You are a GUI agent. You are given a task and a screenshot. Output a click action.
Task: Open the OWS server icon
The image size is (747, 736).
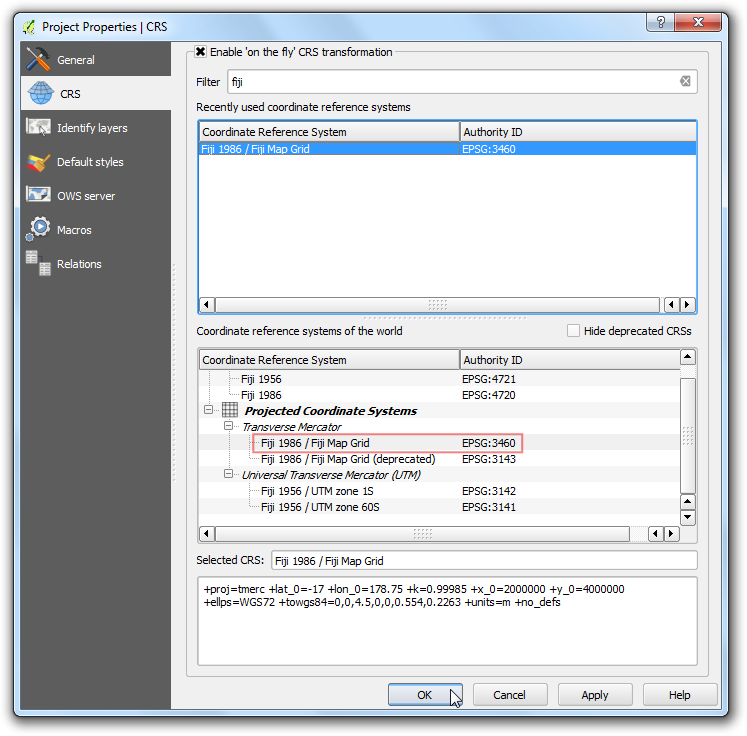(x=39, y=196)
